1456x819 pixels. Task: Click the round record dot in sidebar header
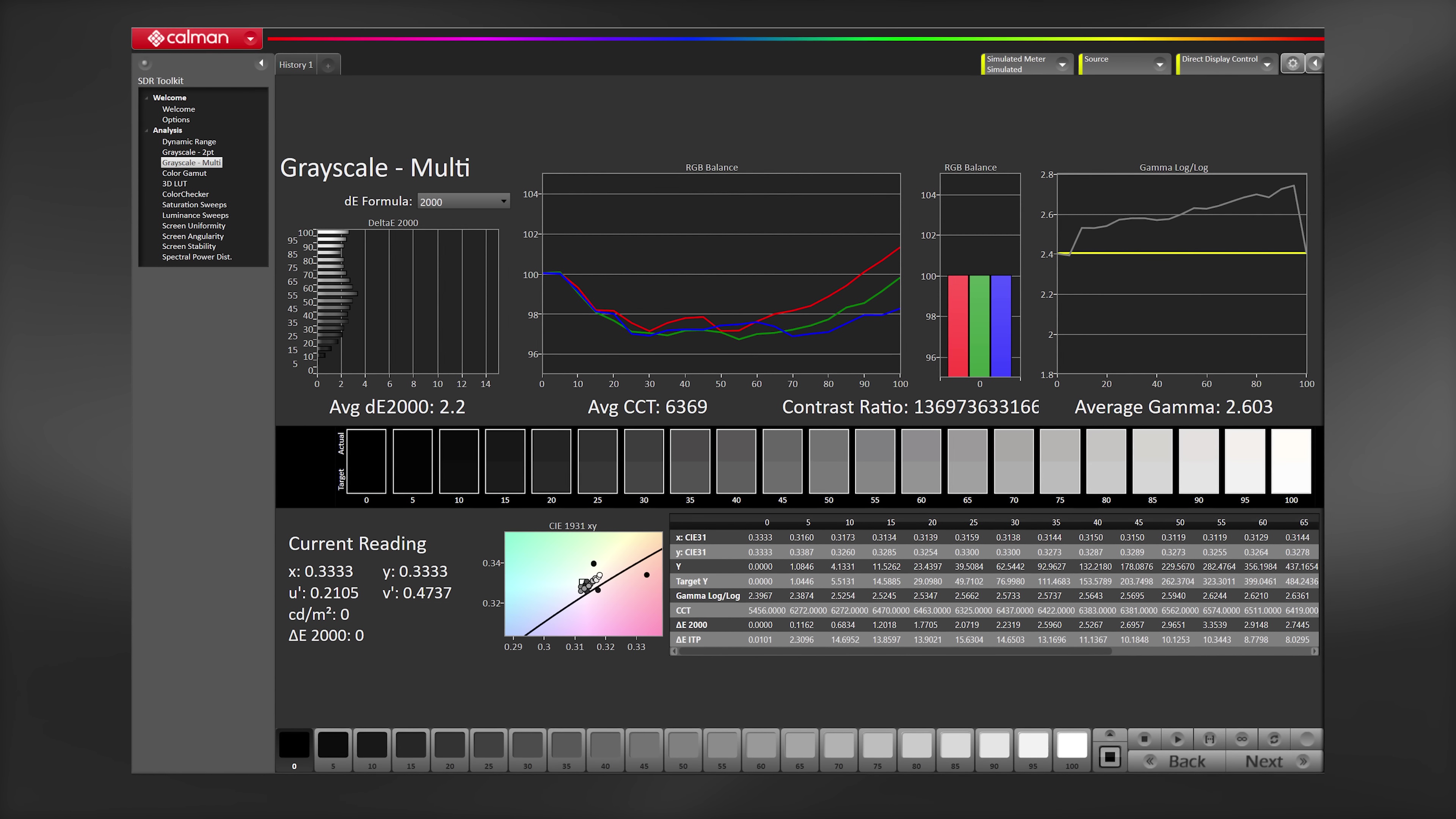coord(145,63)
